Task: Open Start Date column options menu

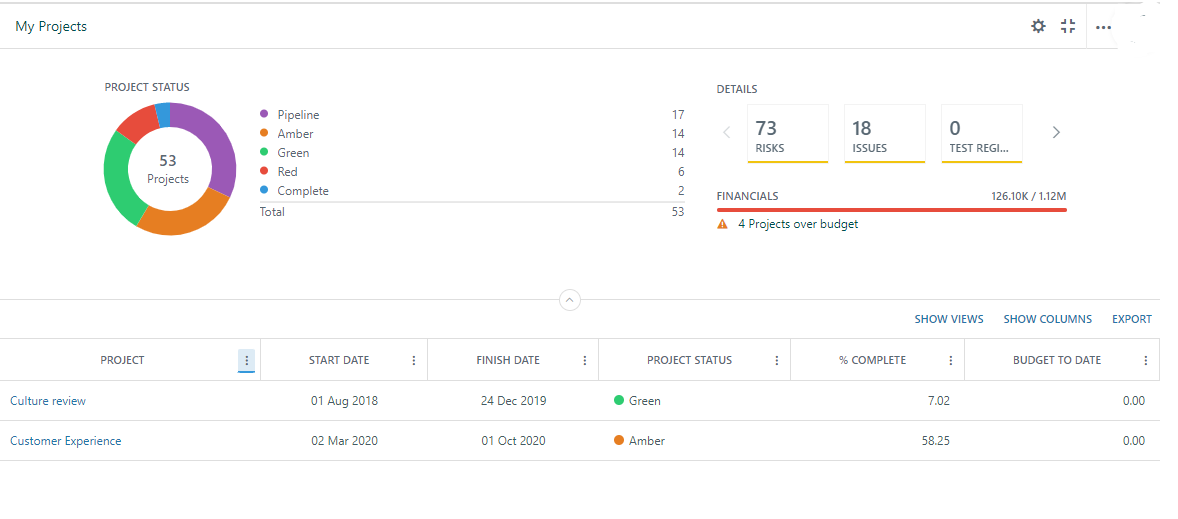Action: click(413, 361)
